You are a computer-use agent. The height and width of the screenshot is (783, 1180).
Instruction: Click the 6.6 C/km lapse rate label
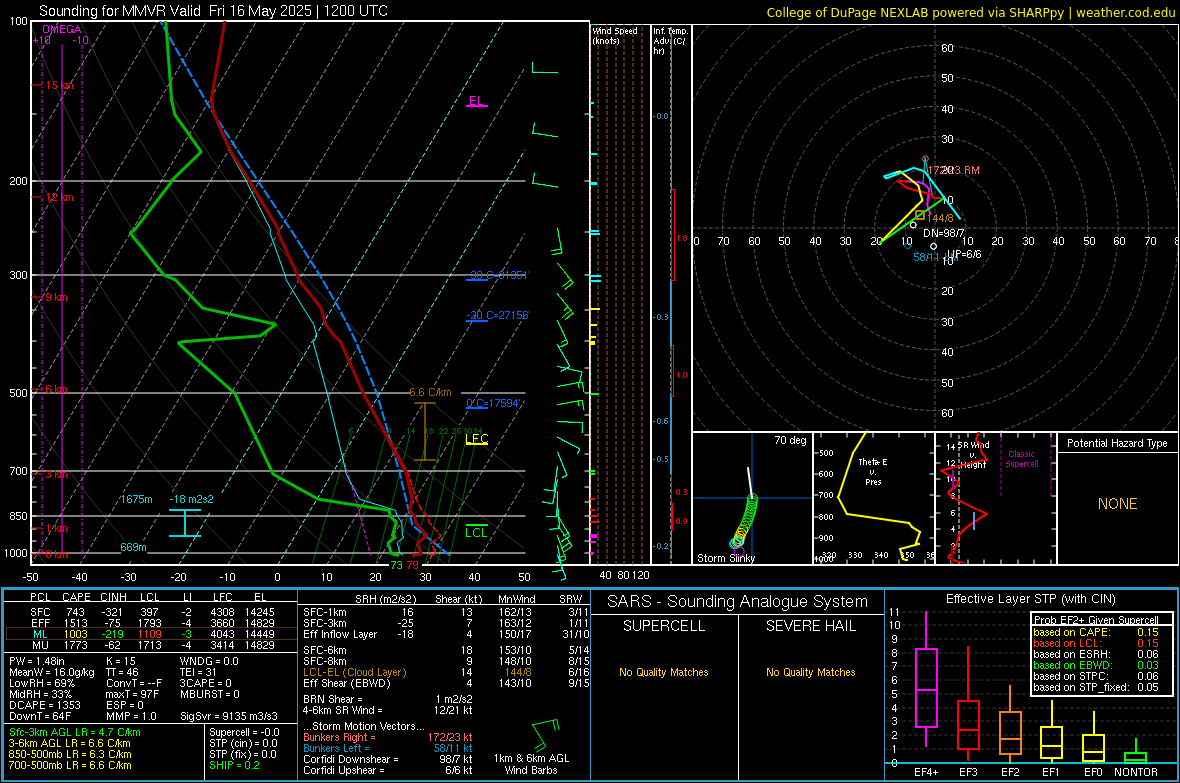[x=430, y=392]
